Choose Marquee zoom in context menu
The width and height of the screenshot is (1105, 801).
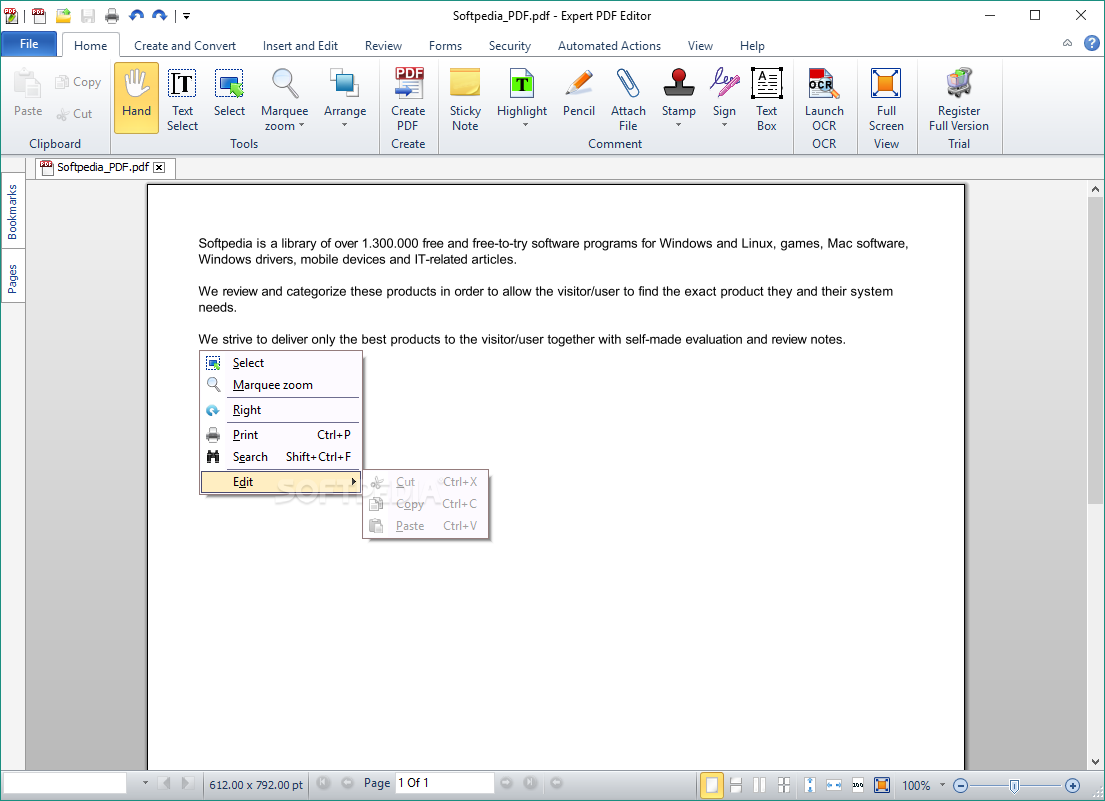(x=282, y=385)
